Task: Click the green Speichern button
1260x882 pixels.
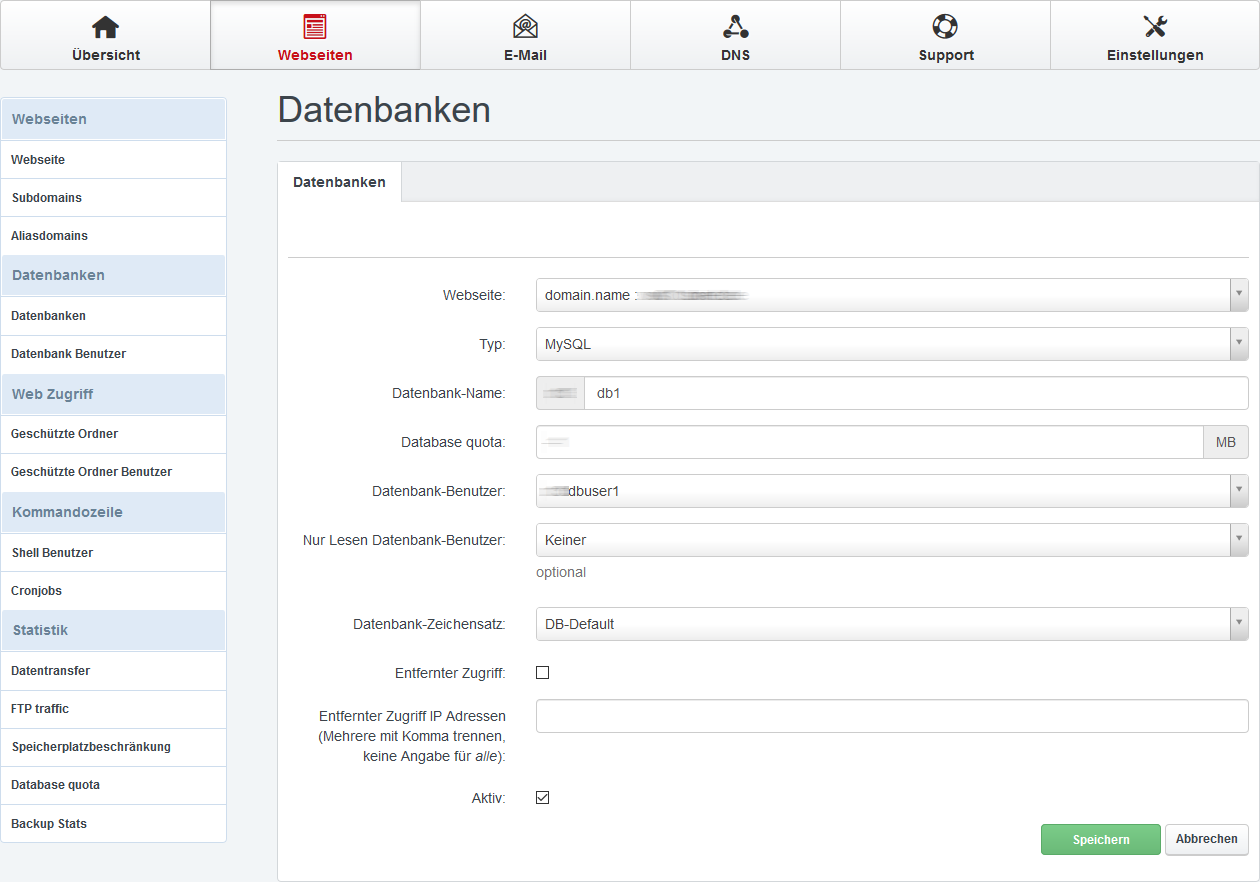Action: [x=1100, y=840]
